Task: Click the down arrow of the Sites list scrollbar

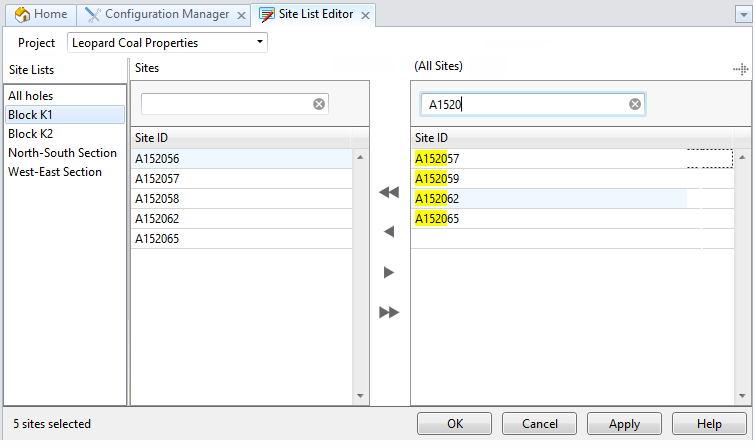Action: coord(360,396)
